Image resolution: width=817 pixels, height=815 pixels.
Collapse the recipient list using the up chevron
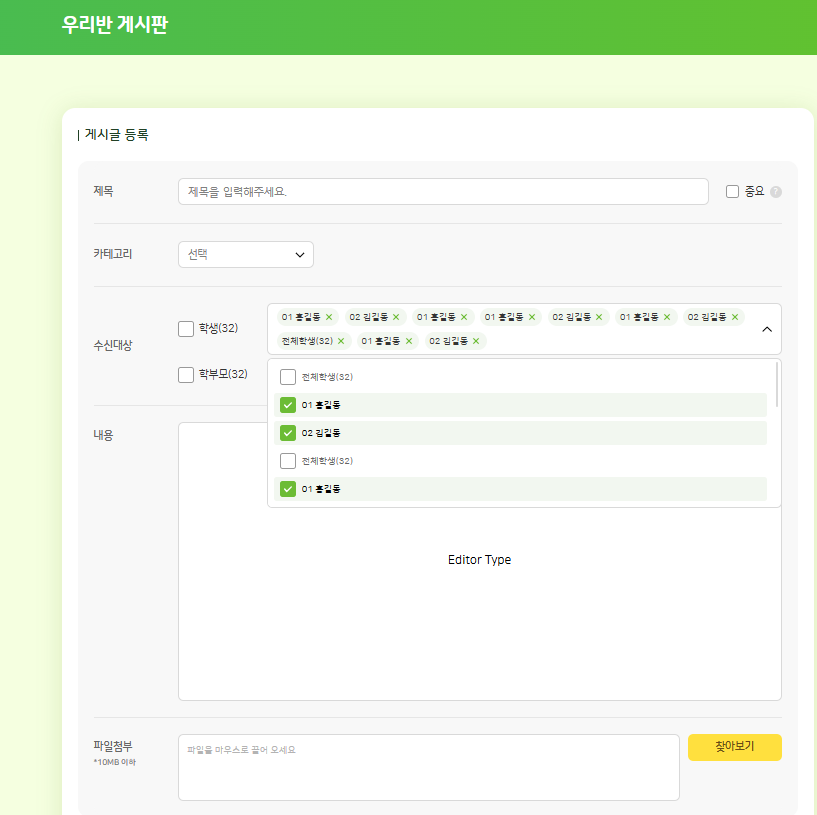click(767, 329)
